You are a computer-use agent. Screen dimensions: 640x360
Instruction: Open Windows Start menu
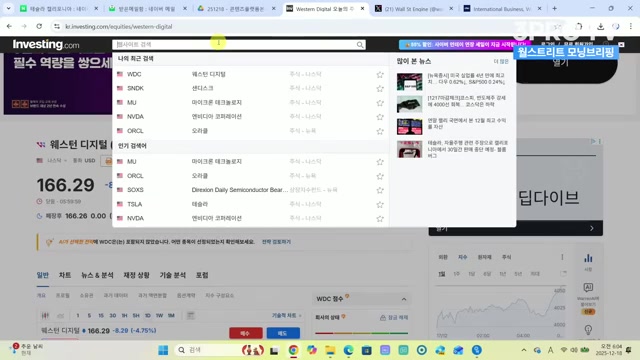coord(163,350)
